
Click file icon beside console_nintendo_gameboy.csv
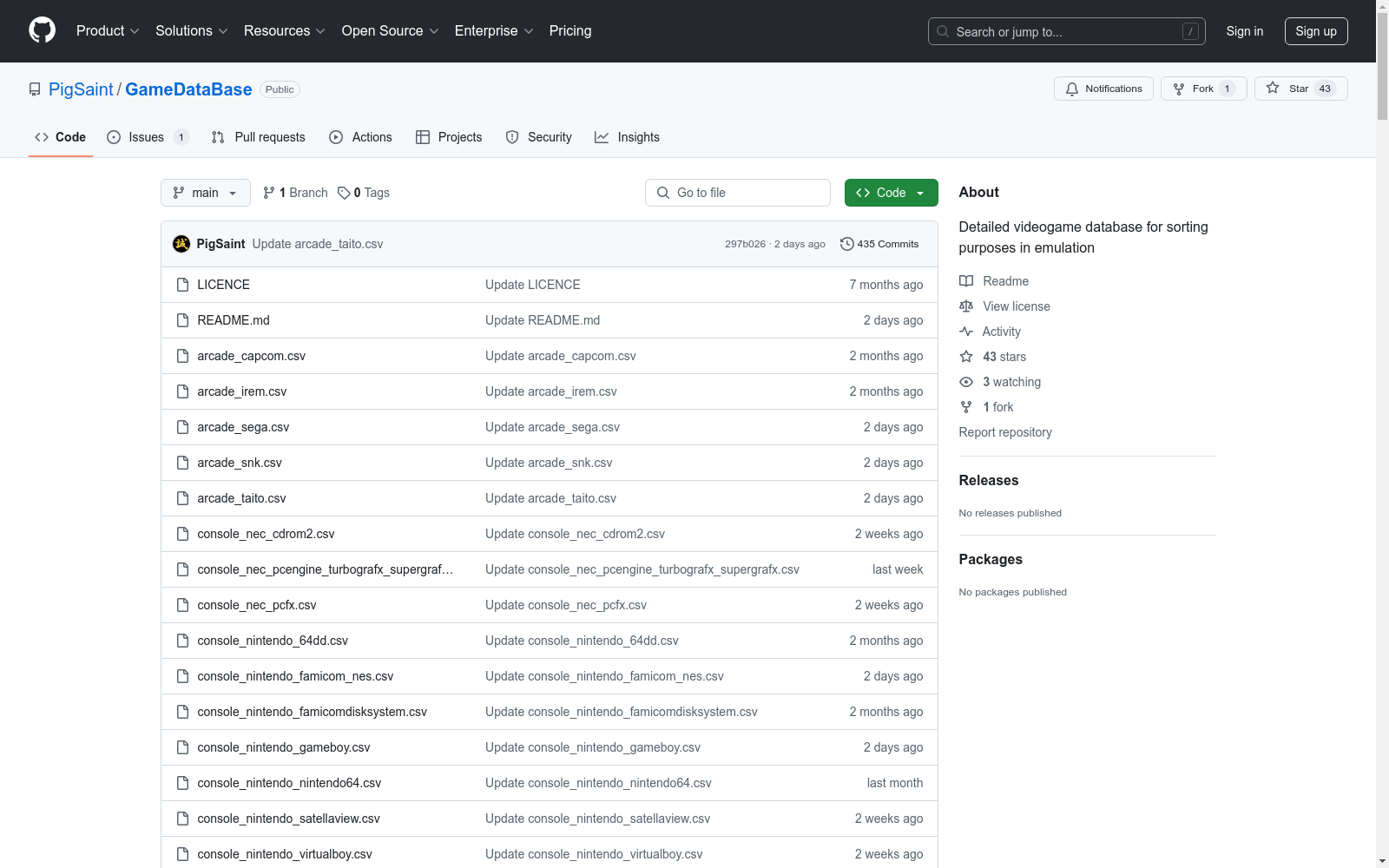[x=182, y=747]
